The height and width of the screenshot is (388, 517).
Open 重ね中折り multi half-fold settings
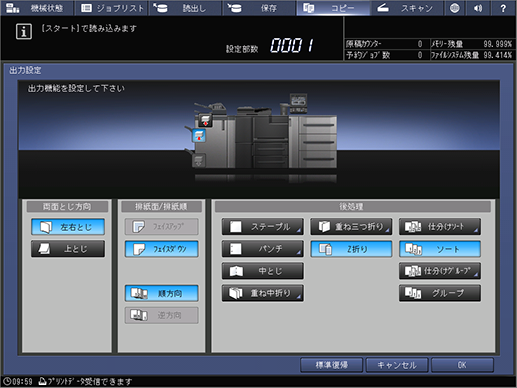263,293
